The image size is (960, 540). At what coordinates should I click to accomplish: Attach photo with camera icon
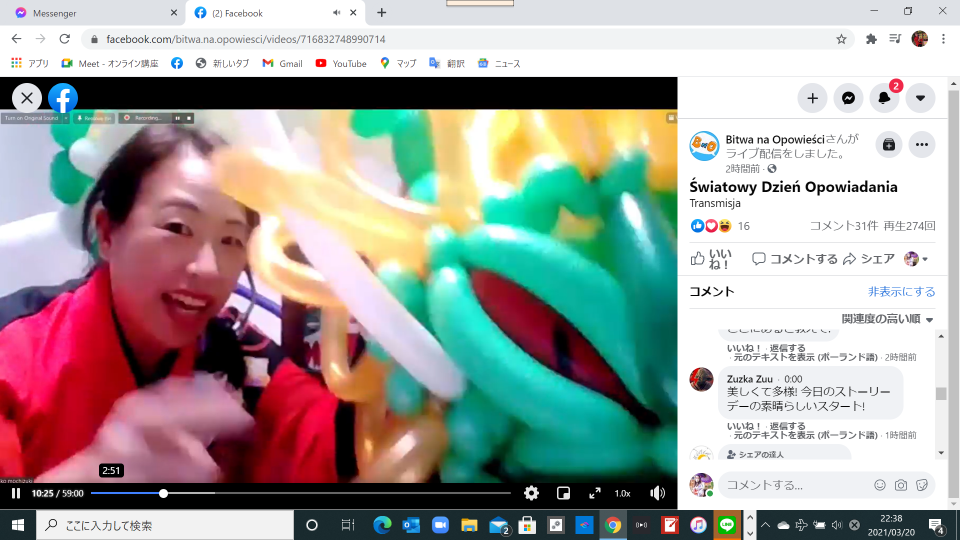coord(901,485)
